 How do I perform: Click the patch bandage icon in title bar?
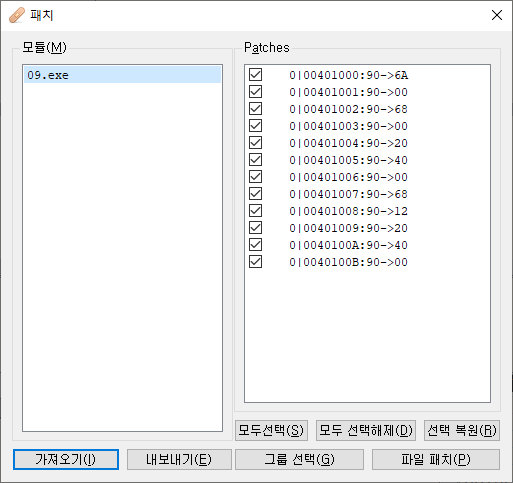[17, 15]
